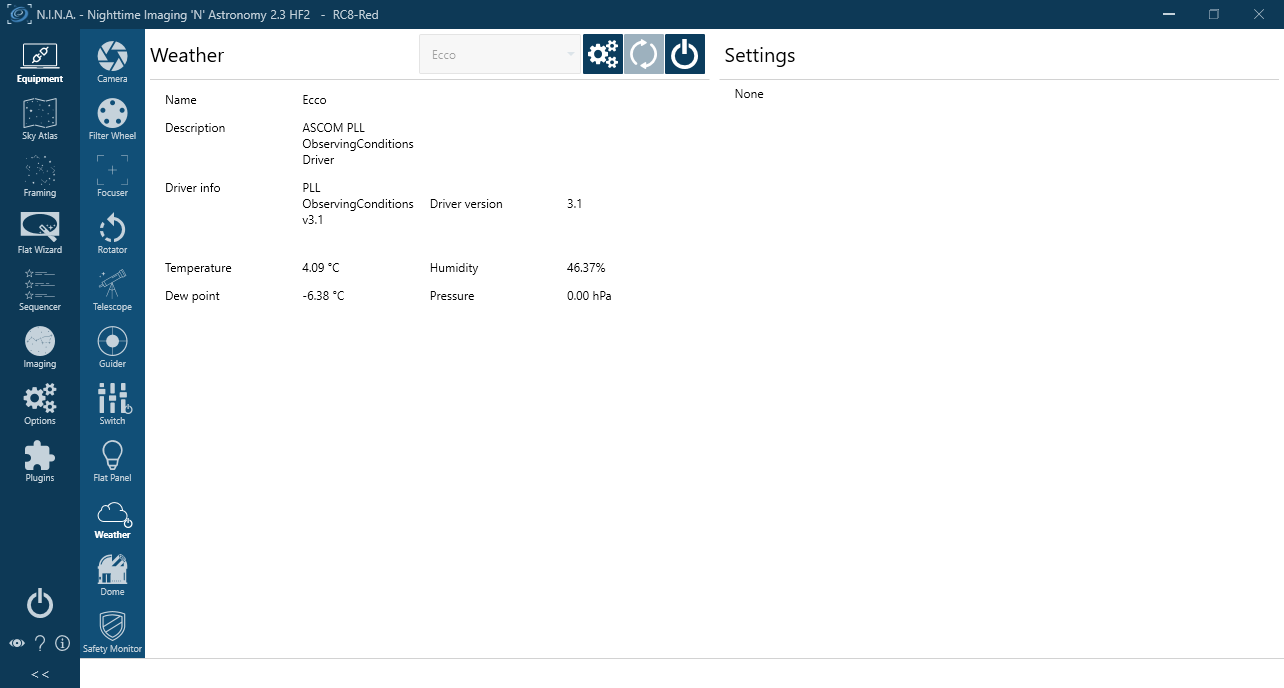The width and height of the screenshot is (1284, 688).
Task: Click the Temperature label
Action: pos(198,268)
